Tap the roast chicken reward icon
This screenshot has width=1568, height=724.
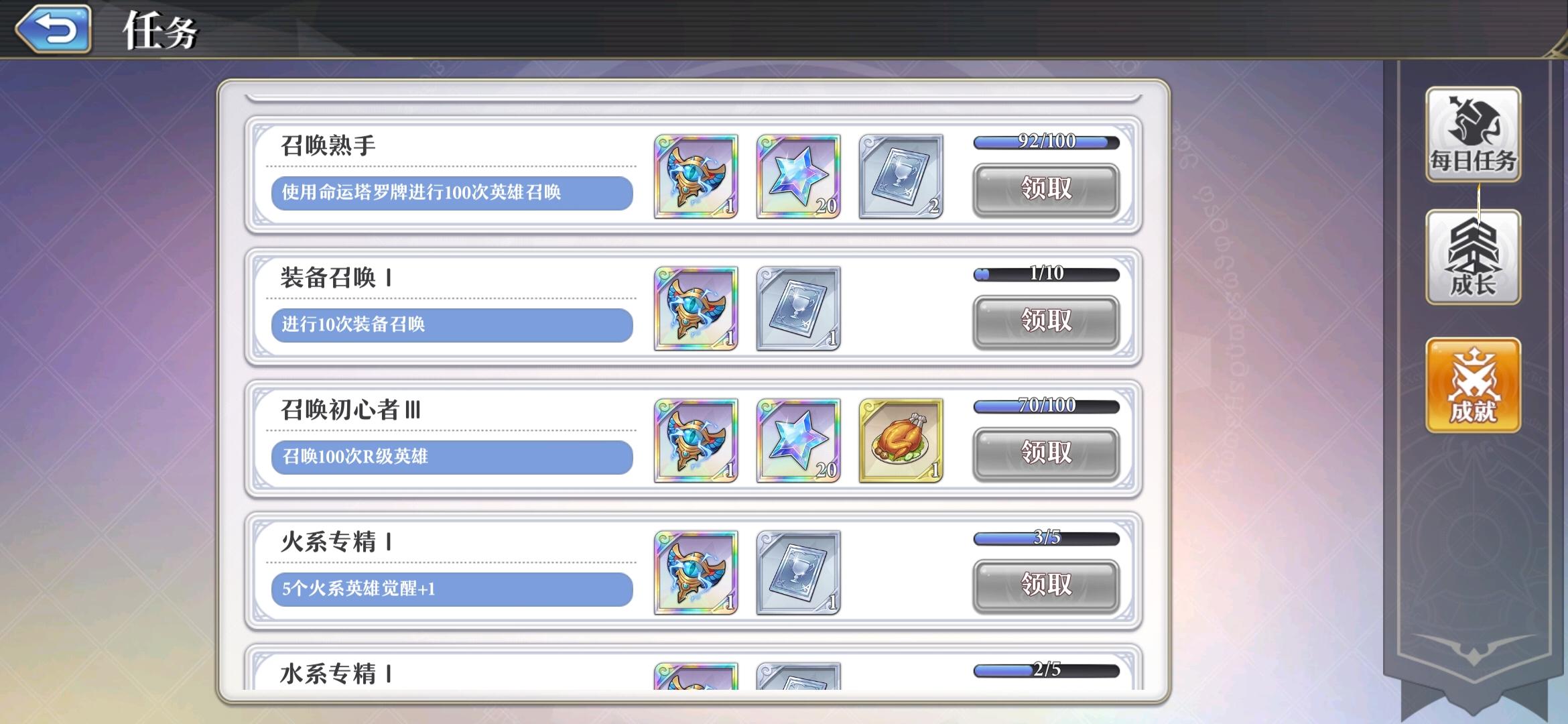(x=901, y=440)
